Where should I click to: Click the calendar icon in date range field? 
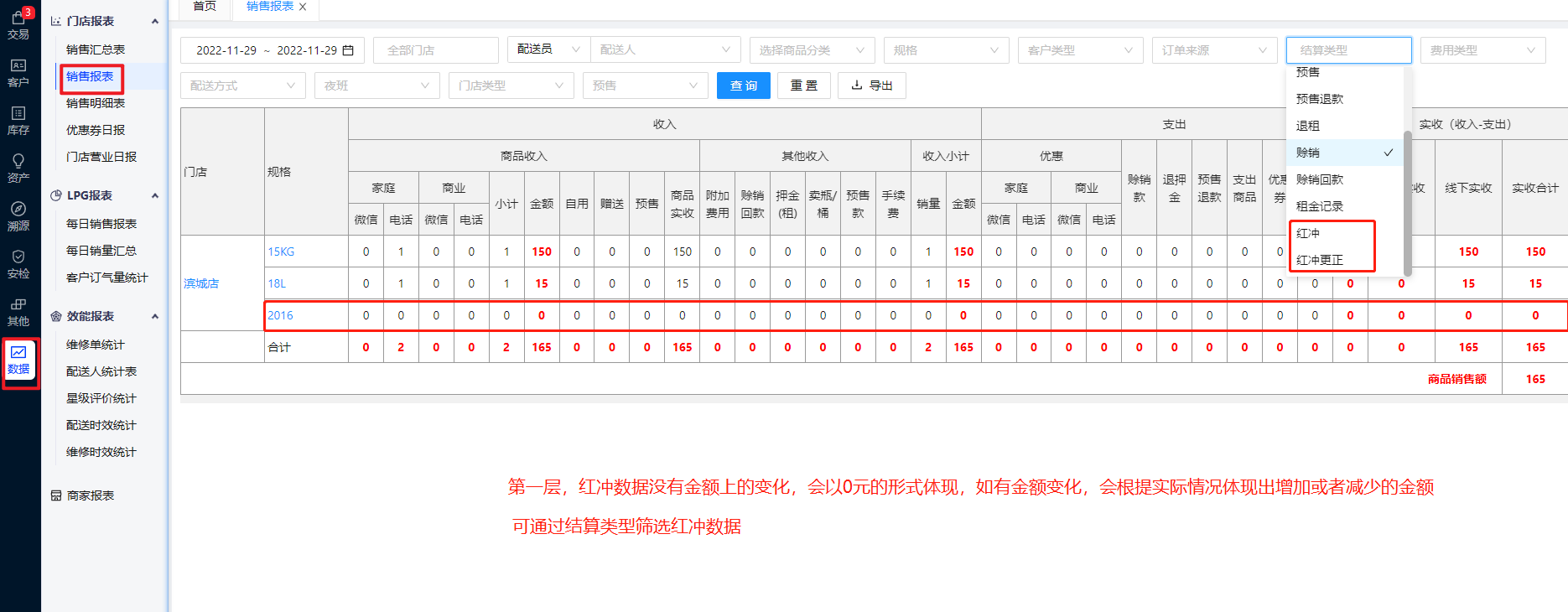348,50
